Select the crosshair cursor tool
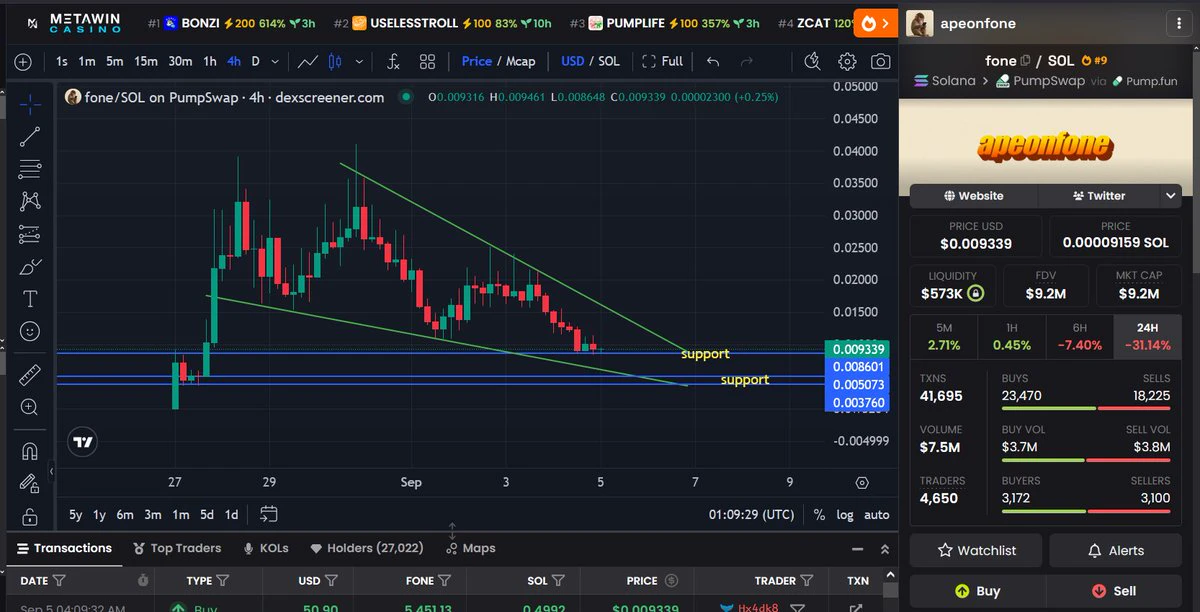The height and width of the screenshot is (612, 1200). tap(30, 103)
